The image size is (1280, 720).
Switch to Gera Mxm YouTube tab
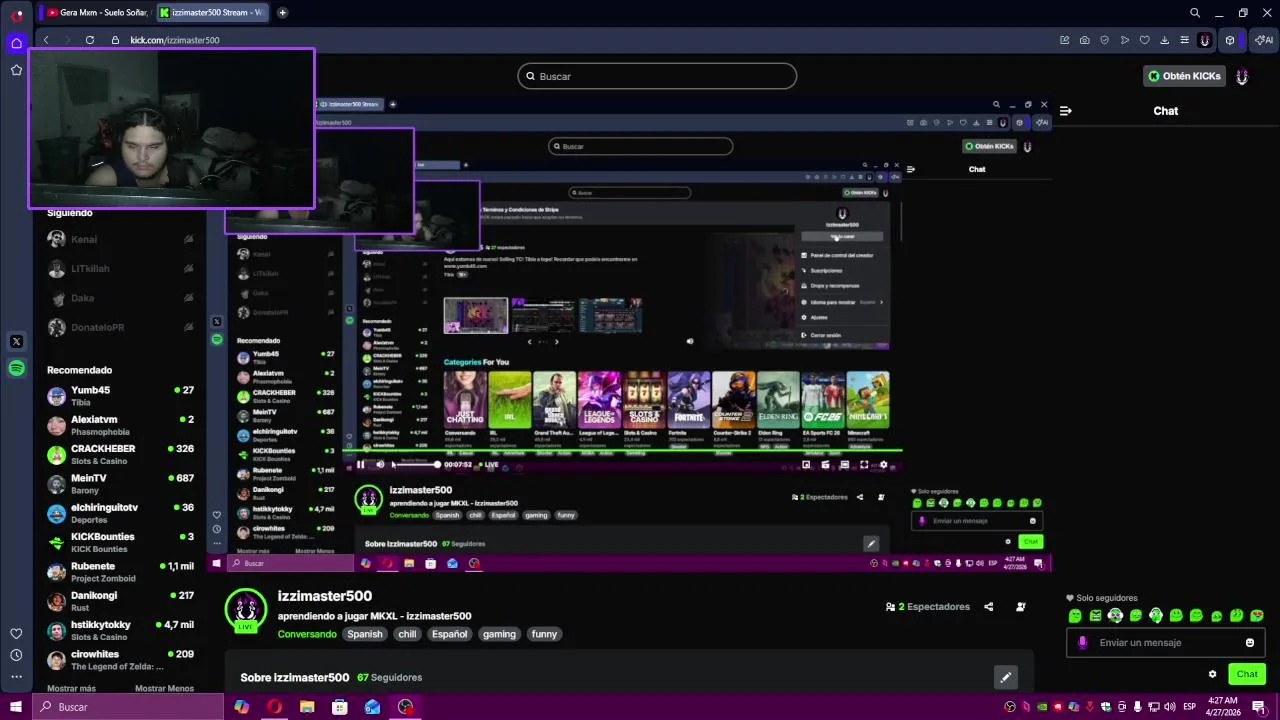(x=97, y=13)
